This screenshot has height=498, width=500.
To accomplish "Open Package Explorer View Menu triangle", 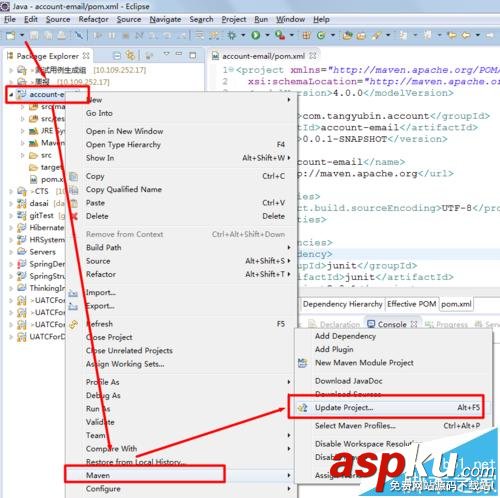I will pyautogui.click(x=166, y=54).
